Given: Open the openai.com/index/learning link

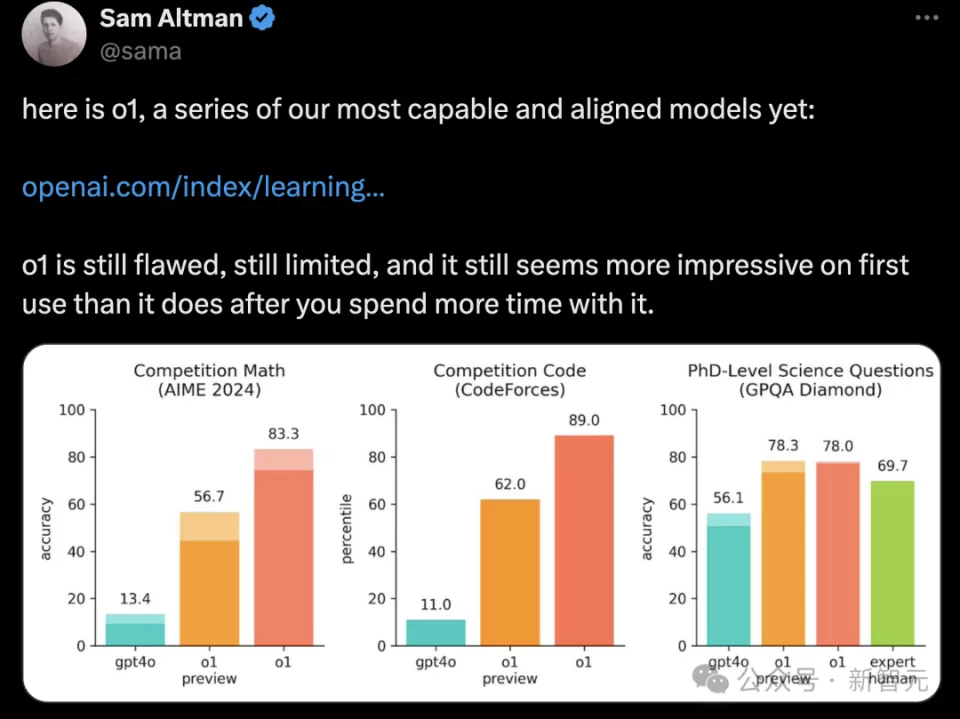Looking at the screenshot, I should (203, 187).
